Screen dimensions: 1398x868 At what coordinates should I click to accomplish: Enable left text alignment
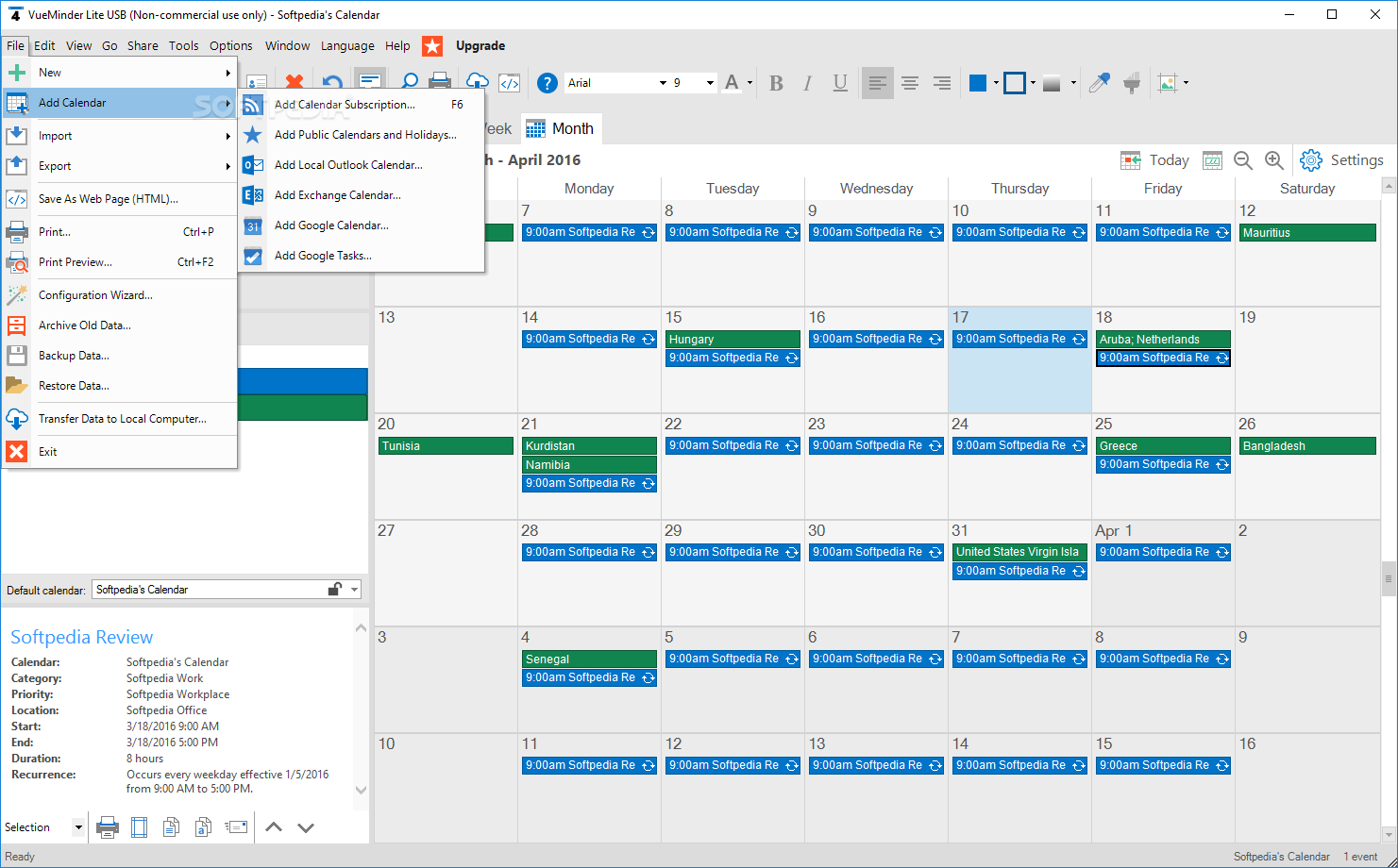(x=877, y=83)
